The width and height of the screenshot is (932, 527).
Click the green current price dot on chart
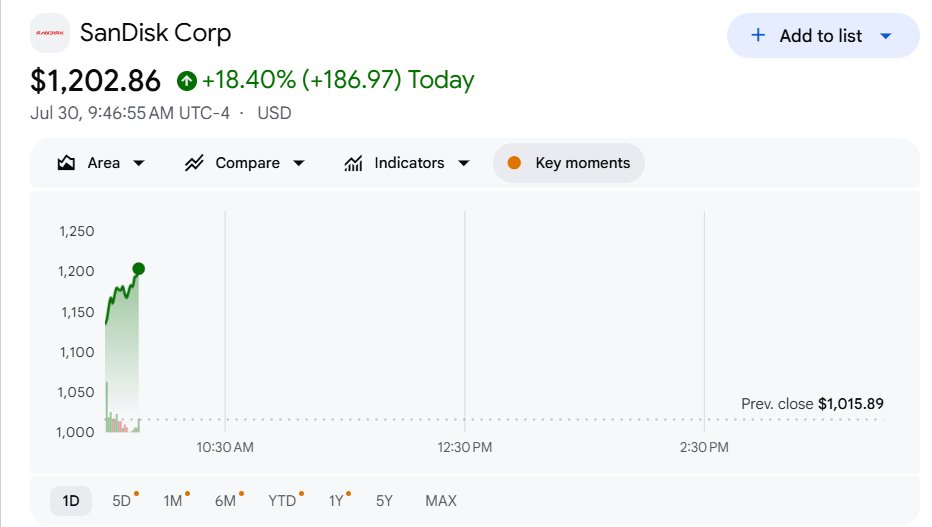click(x=138, y=269)
